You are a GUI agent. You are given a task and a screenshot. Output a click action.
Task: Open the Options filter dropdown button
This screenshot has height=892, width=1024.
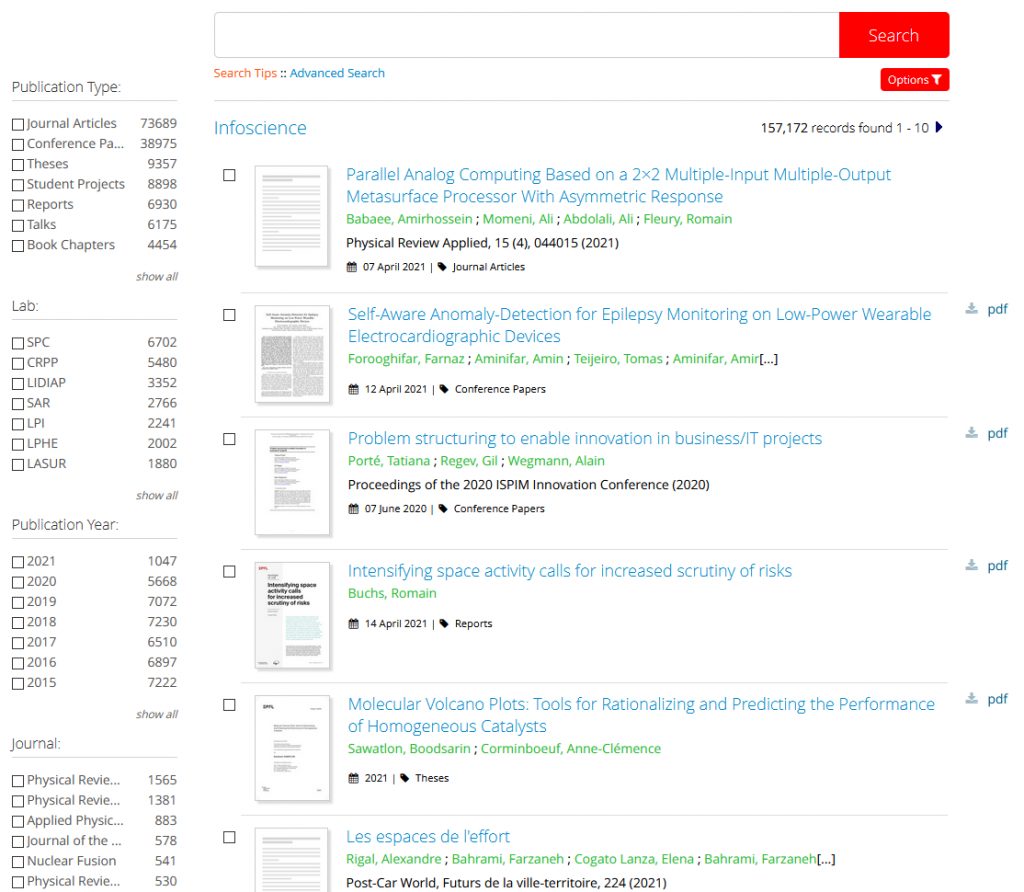click(x=914, y=80)
